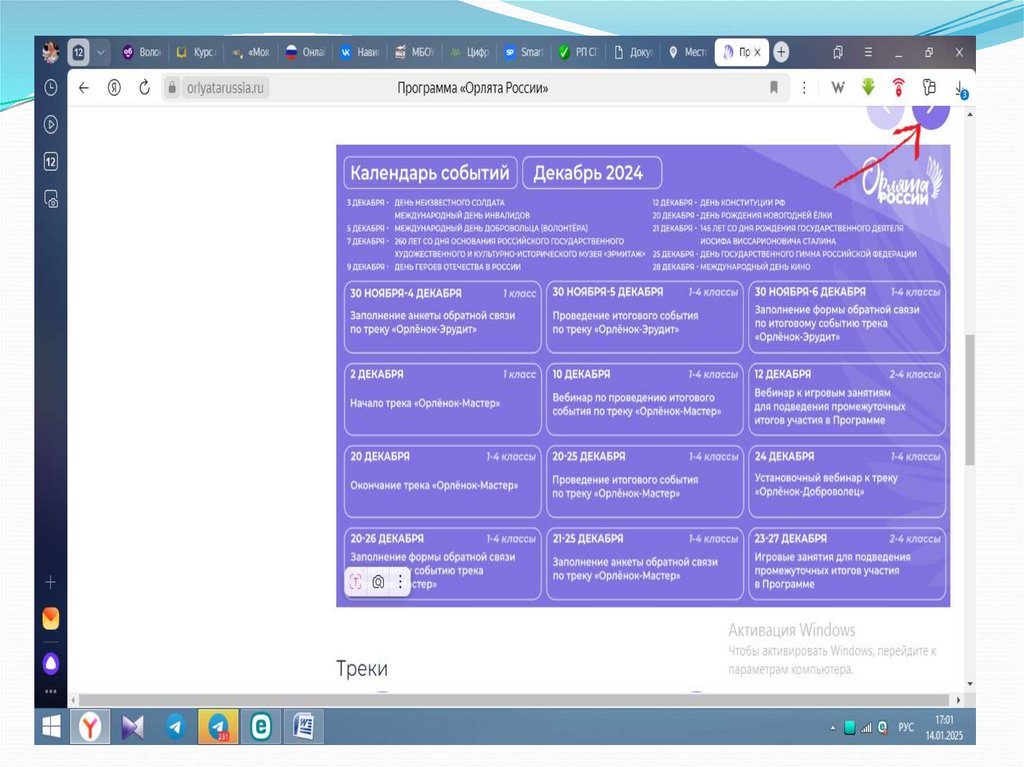The image size is (1024, 767).
Task: Open the Yandex Browser hamburger menu
Action: (868, 52)
